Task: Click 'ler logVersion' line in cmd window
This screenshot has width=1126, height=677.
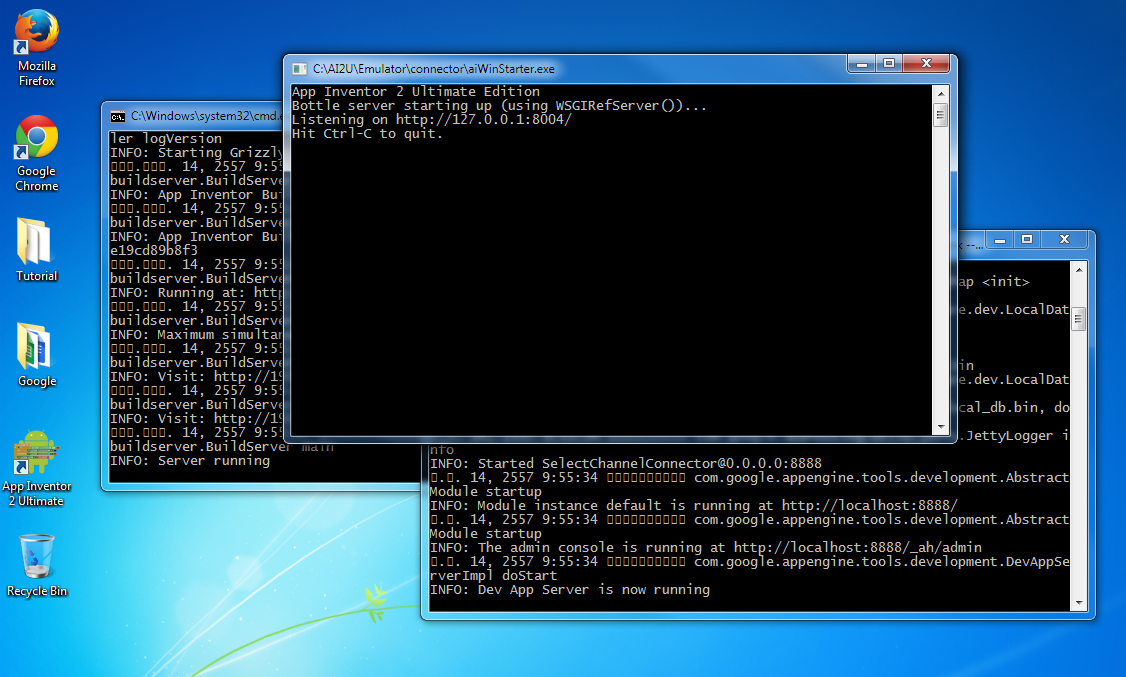Action: click(x=166, y=139)
